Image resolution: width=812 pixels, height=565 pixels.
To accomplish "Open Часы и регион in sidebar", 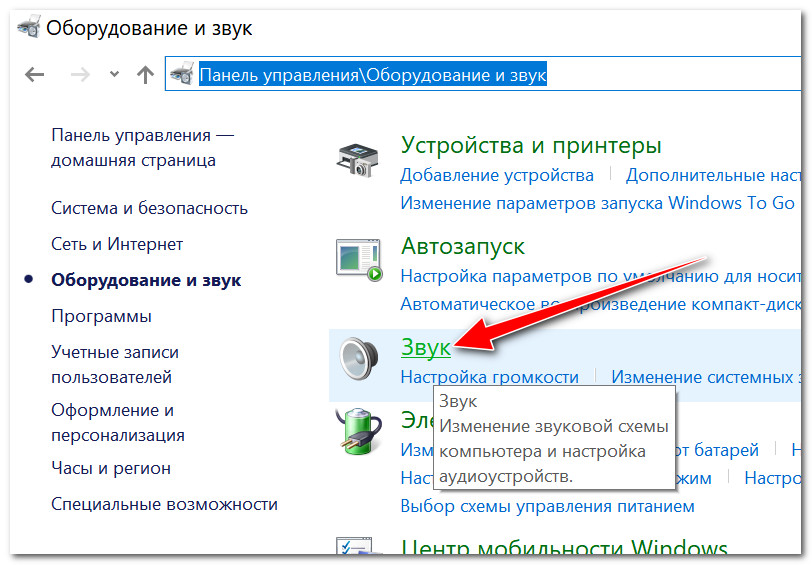I will 111,468.
